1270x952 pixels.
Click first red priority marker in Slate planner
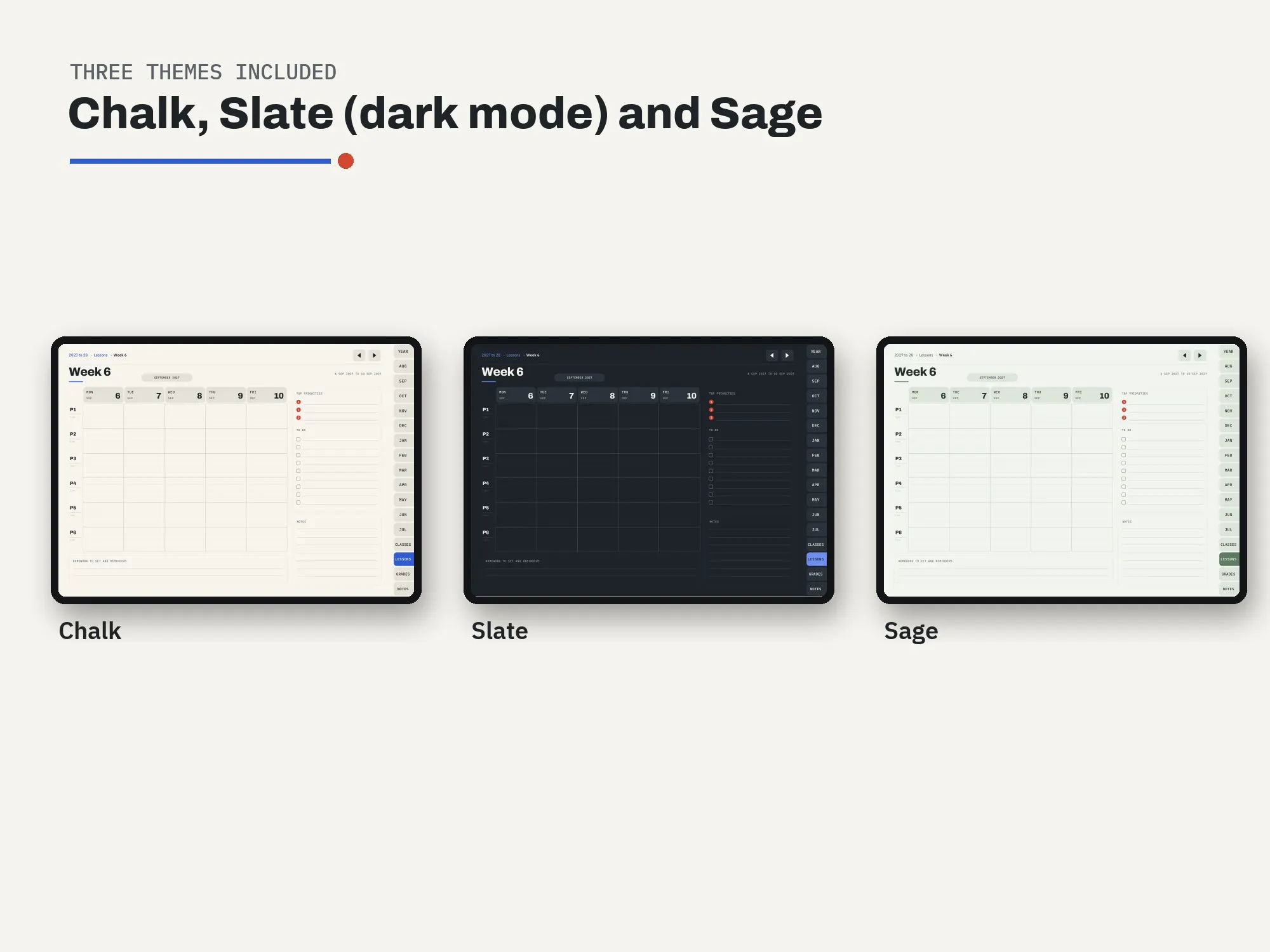(711, 402)
